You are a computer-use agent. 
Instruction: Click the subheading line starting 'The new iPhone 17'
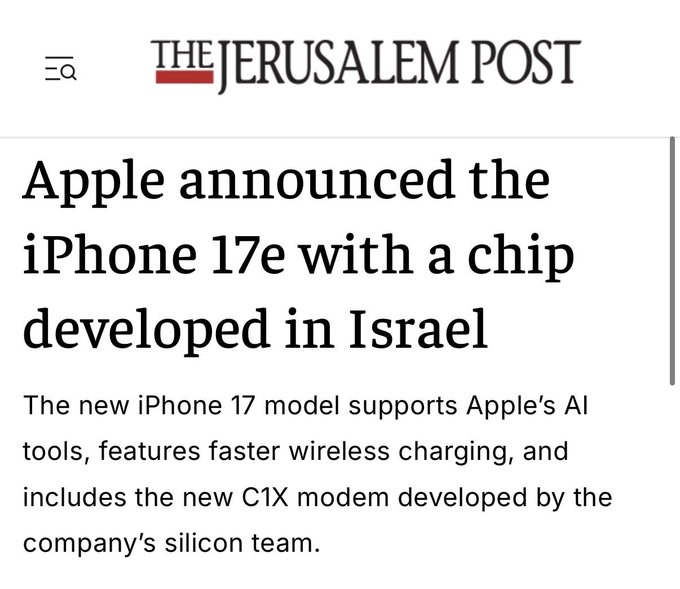306,406
